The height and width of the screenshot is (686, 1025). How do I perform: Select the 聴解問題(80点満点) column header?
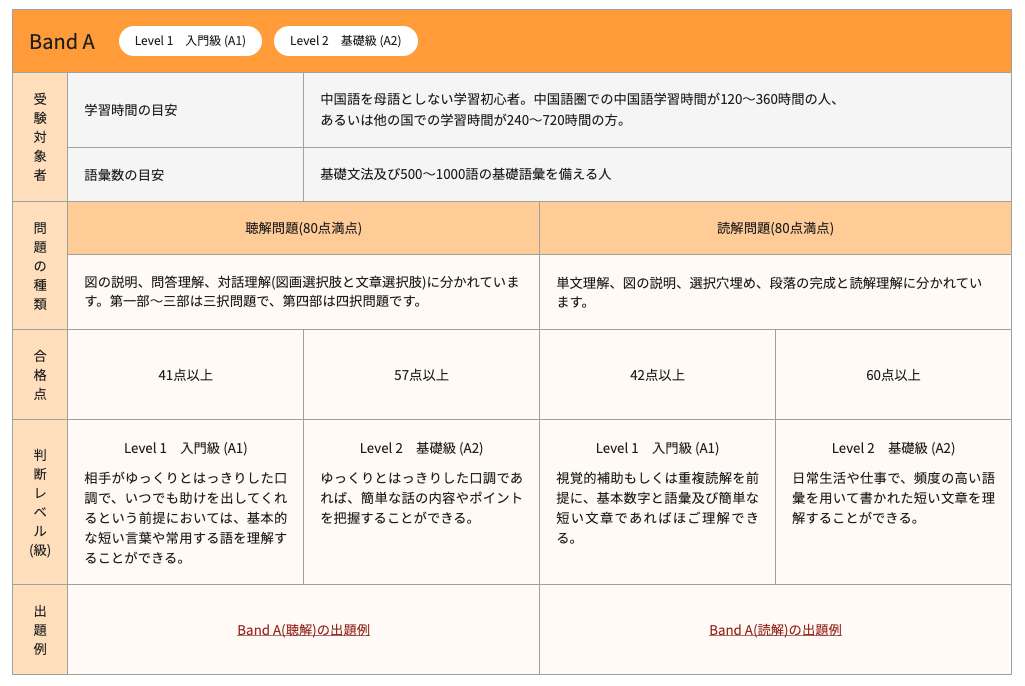coord(303,228)
